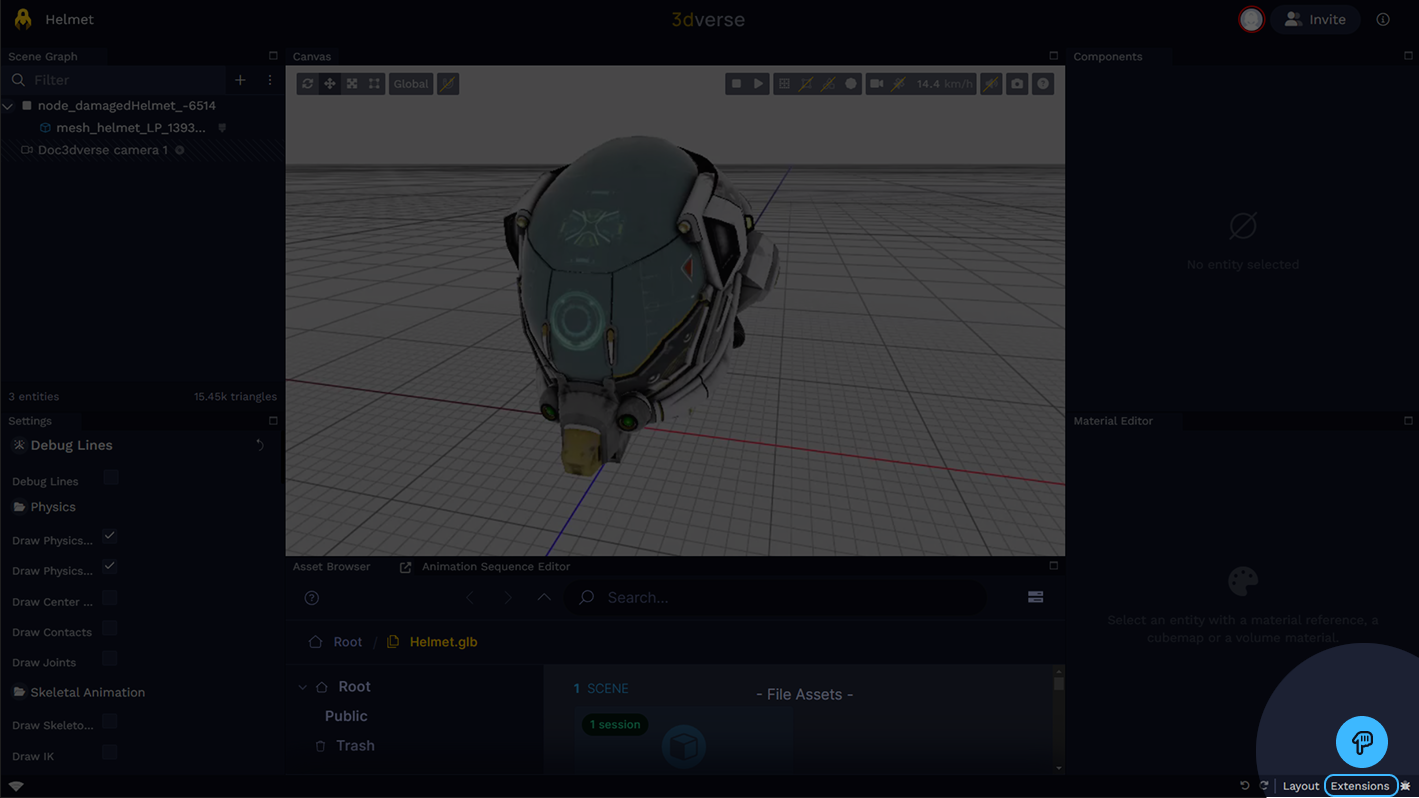Screen dimensions: 1419x798
Task: Switch to Animation Sequence Editor tab
Action: (x=495, y=567)
